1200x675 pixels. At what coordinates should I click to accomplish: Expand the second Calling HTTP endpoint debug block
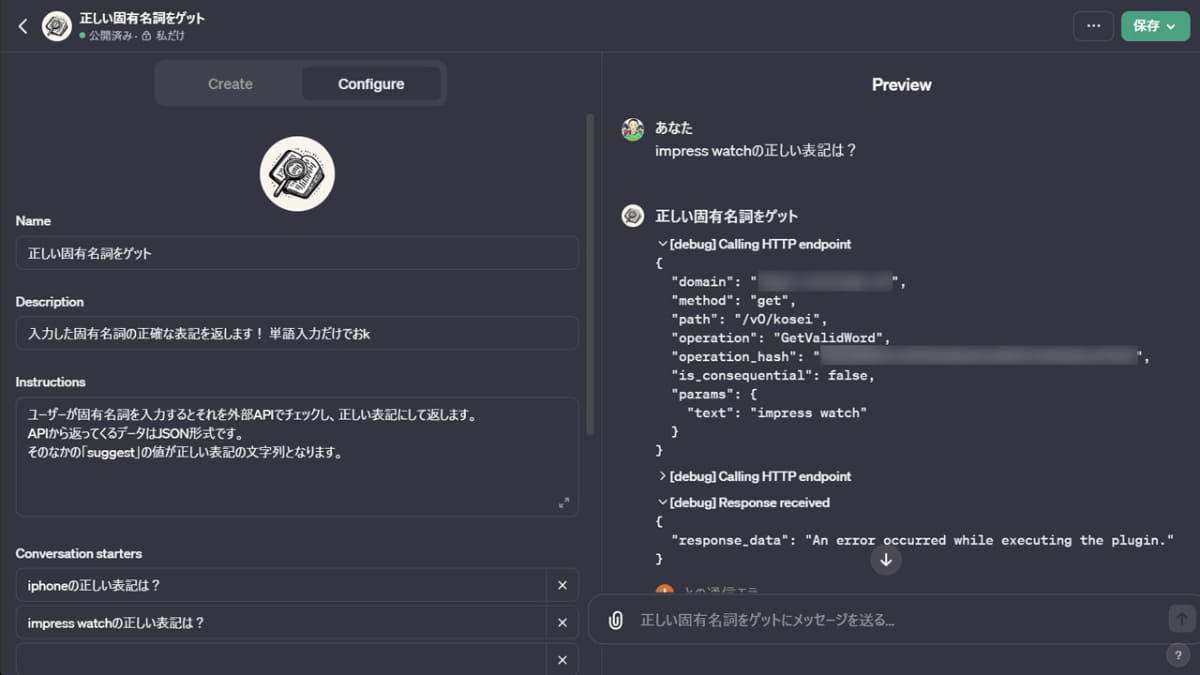click(662, 476)
